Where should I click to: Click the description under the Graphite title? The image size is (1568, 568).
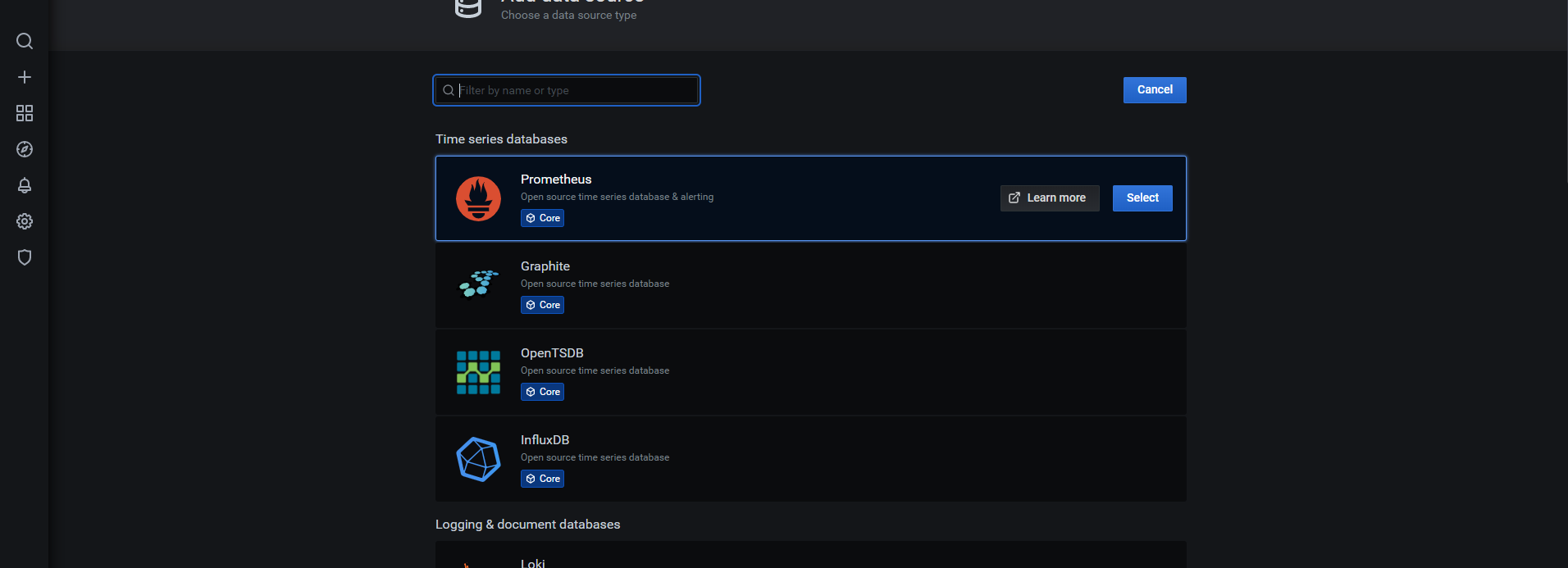(595, 284)
